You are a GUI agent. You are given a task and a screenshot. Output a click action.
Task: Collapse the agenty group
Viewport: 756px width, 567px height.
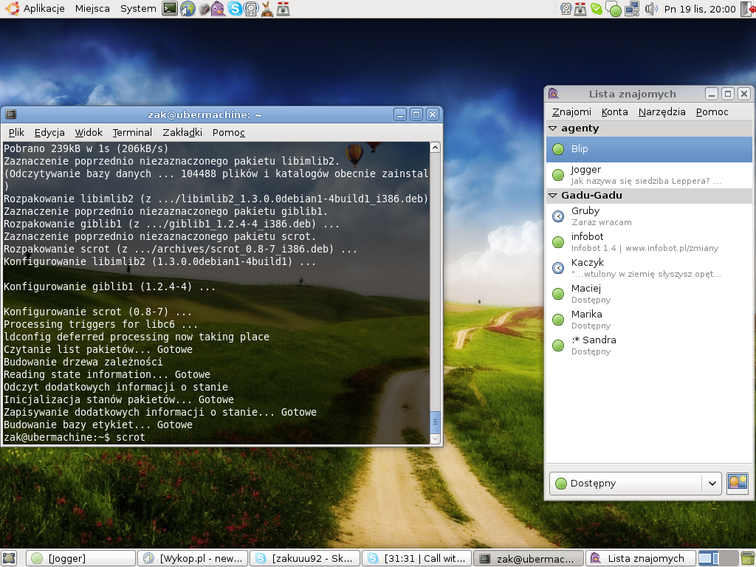[552, 129]
